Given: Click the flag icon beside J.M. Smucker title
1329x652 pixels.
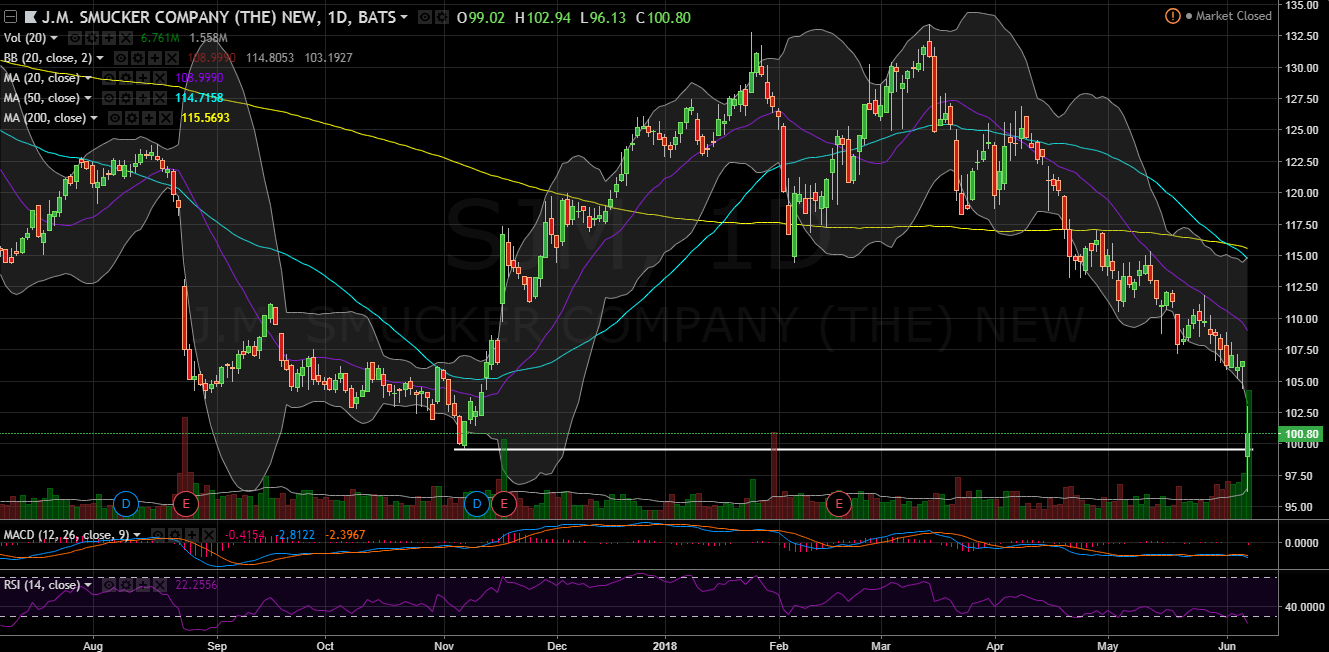Looking at the screenshot, I should 30,17.
